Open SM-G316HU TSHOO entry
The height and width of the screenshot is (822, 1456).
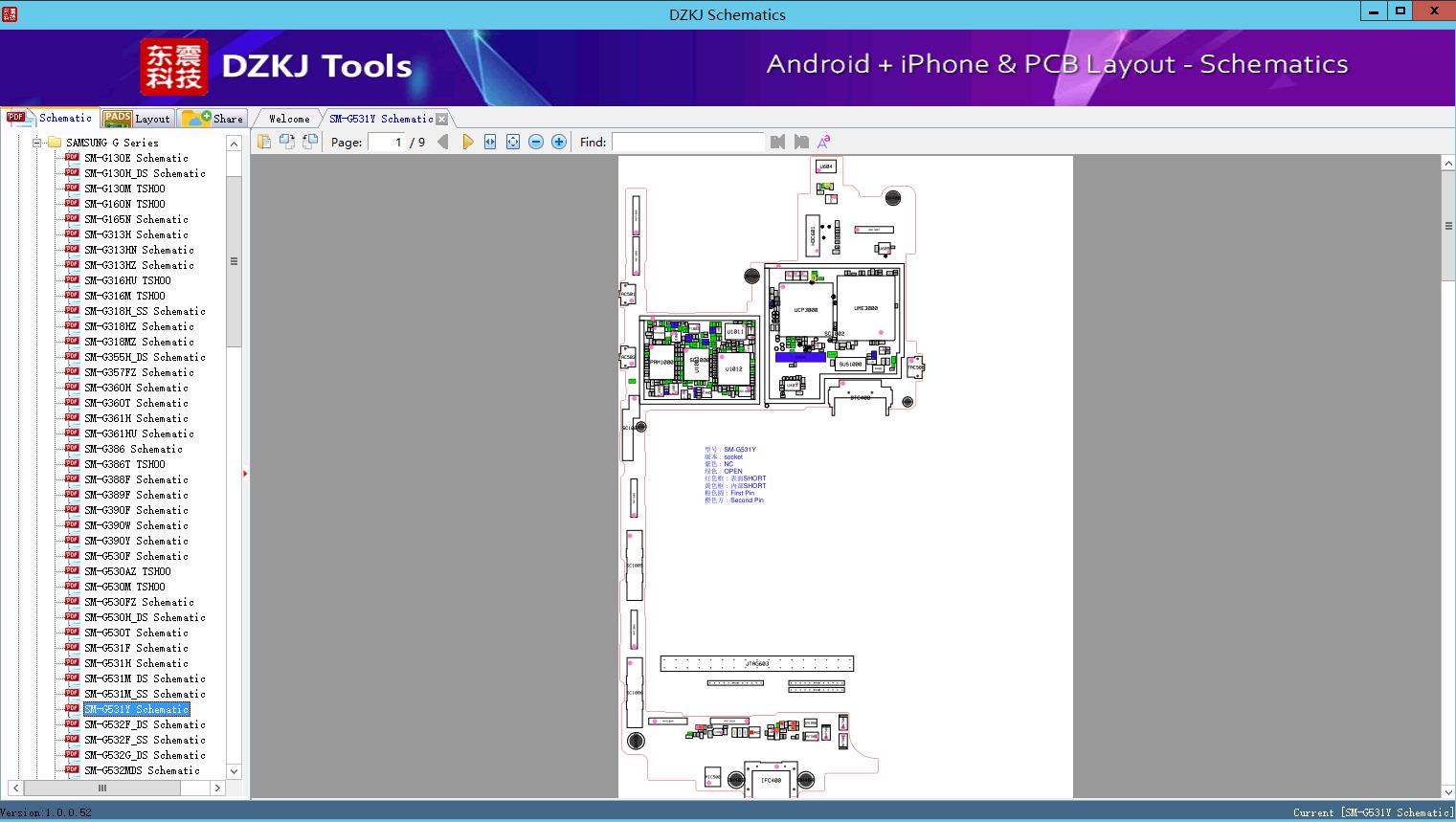click(x=127, y=280)
